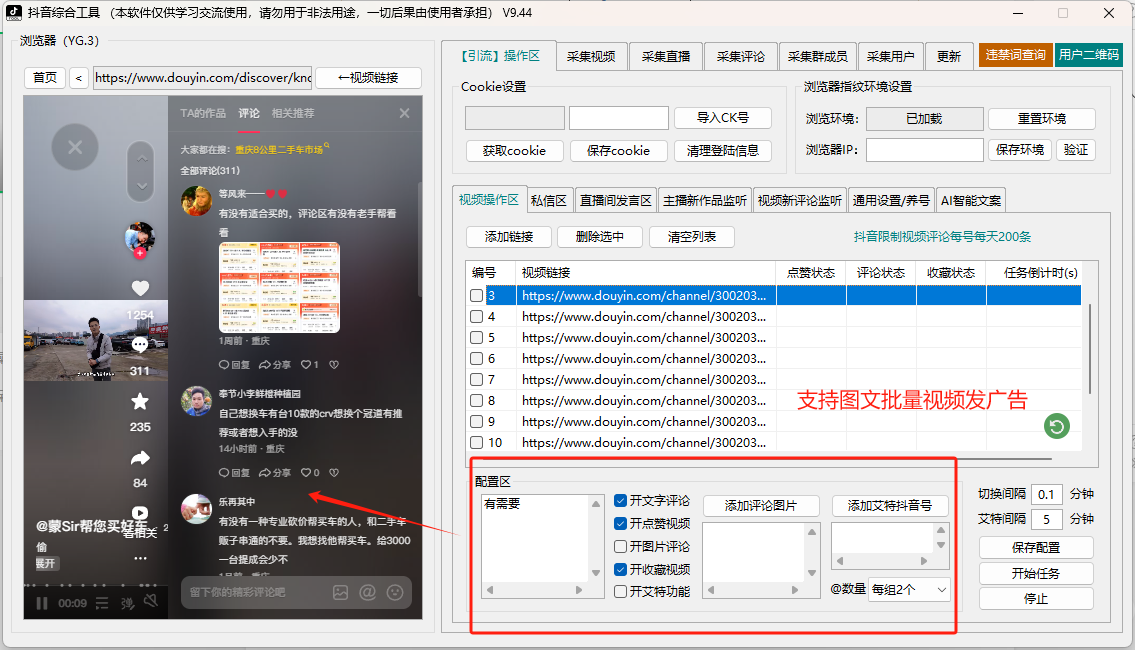Toggle the danmaku icon in video player
The image size is (1135, 650).
[129, 603]
